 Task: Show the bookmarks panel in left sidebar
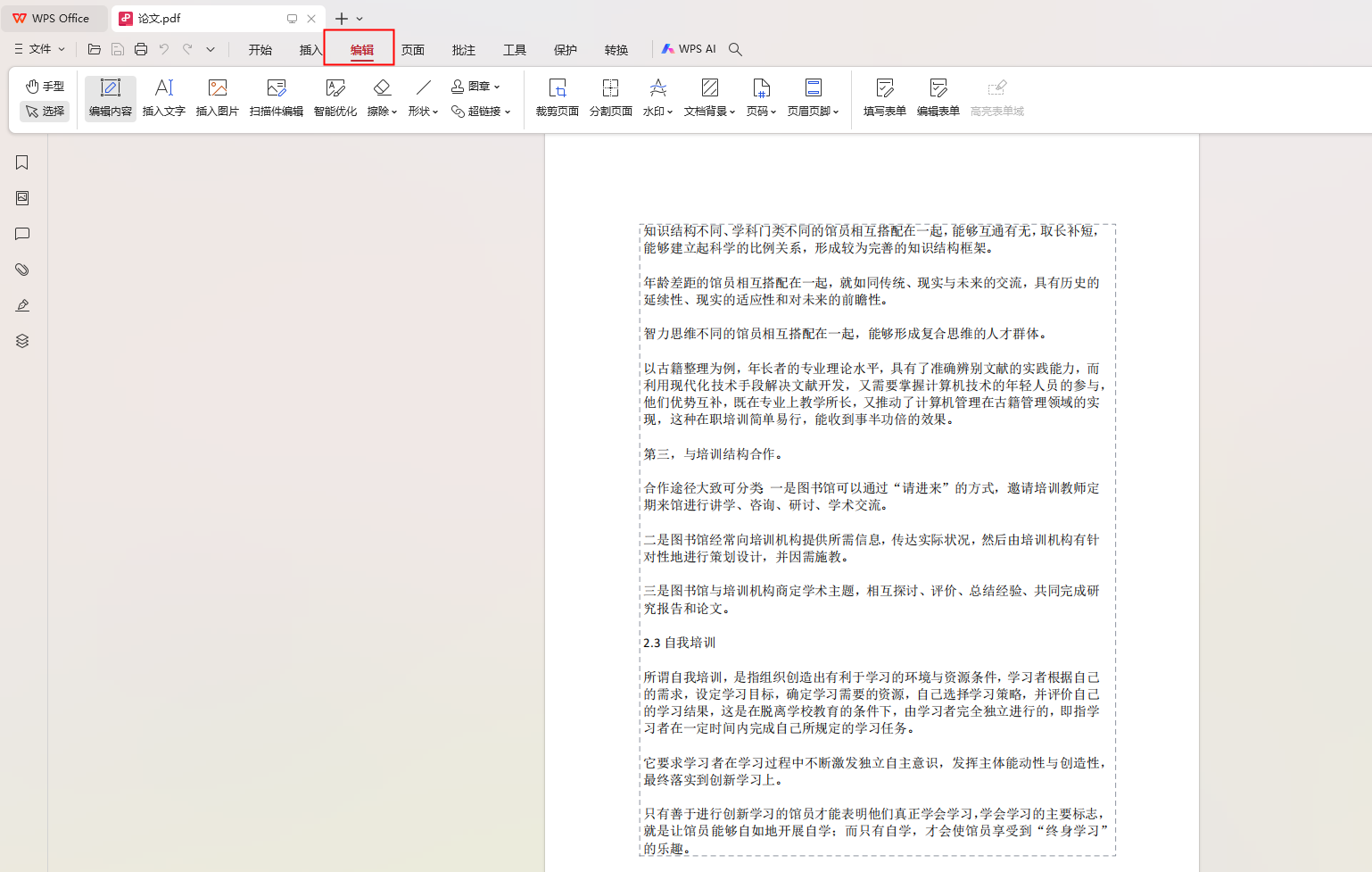22,162
